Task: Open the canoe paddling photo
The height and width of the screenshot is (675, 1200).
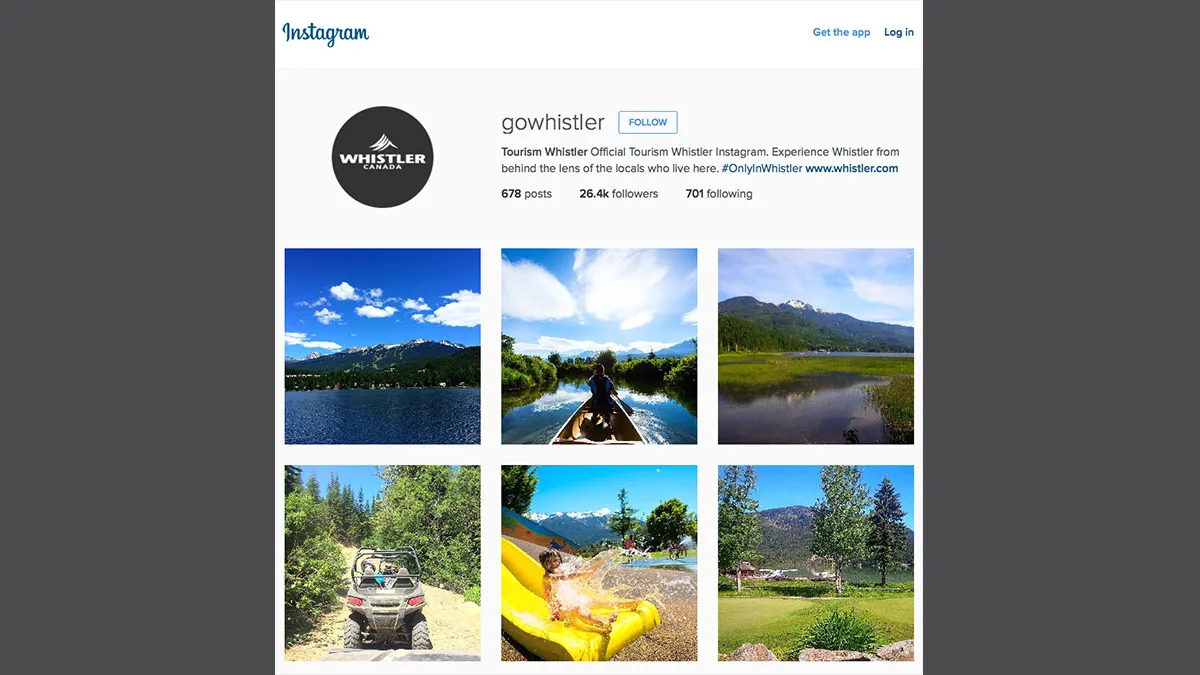Action: click(599, 346)
